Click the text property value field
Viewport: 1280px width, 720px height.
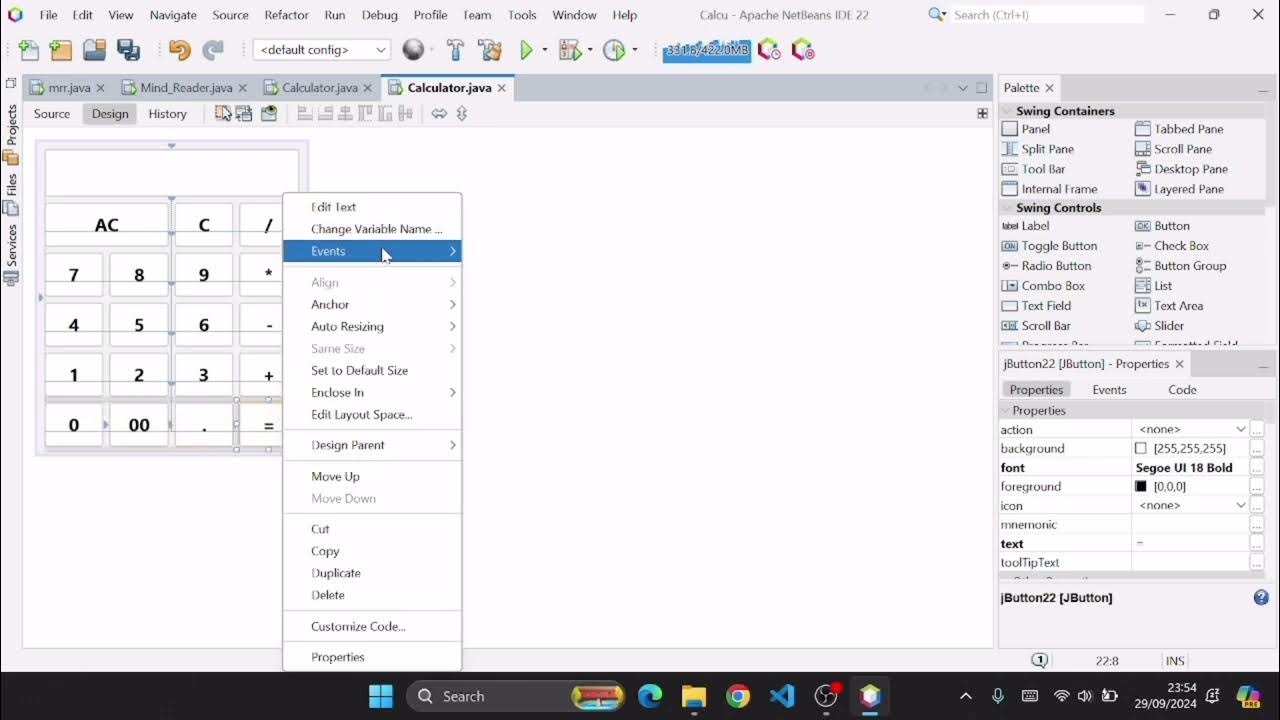point(1190,544)
